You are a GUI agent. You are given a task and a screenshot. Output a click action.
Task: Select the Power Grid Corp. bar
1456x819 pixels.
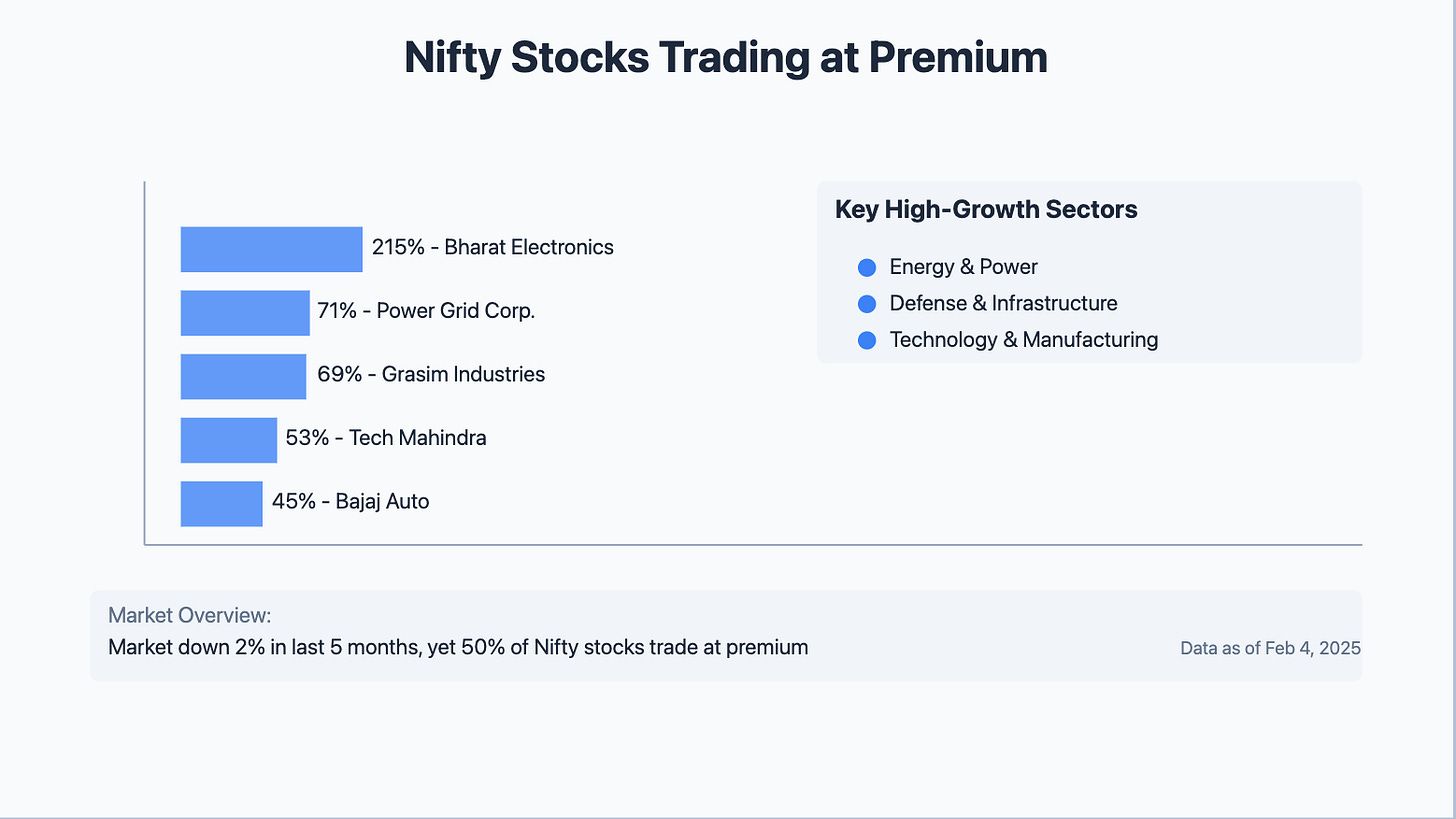[245, 313]
